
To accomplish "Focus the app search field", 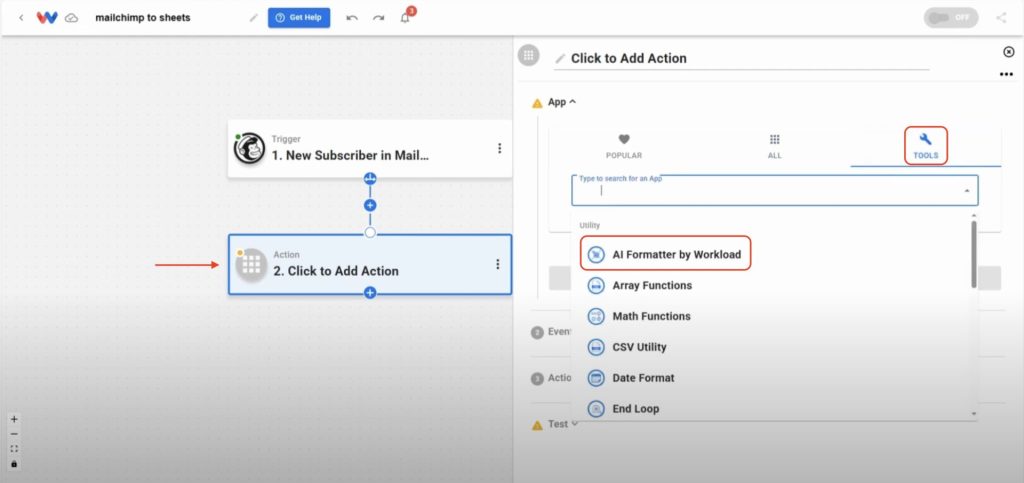I will (775, 191).
